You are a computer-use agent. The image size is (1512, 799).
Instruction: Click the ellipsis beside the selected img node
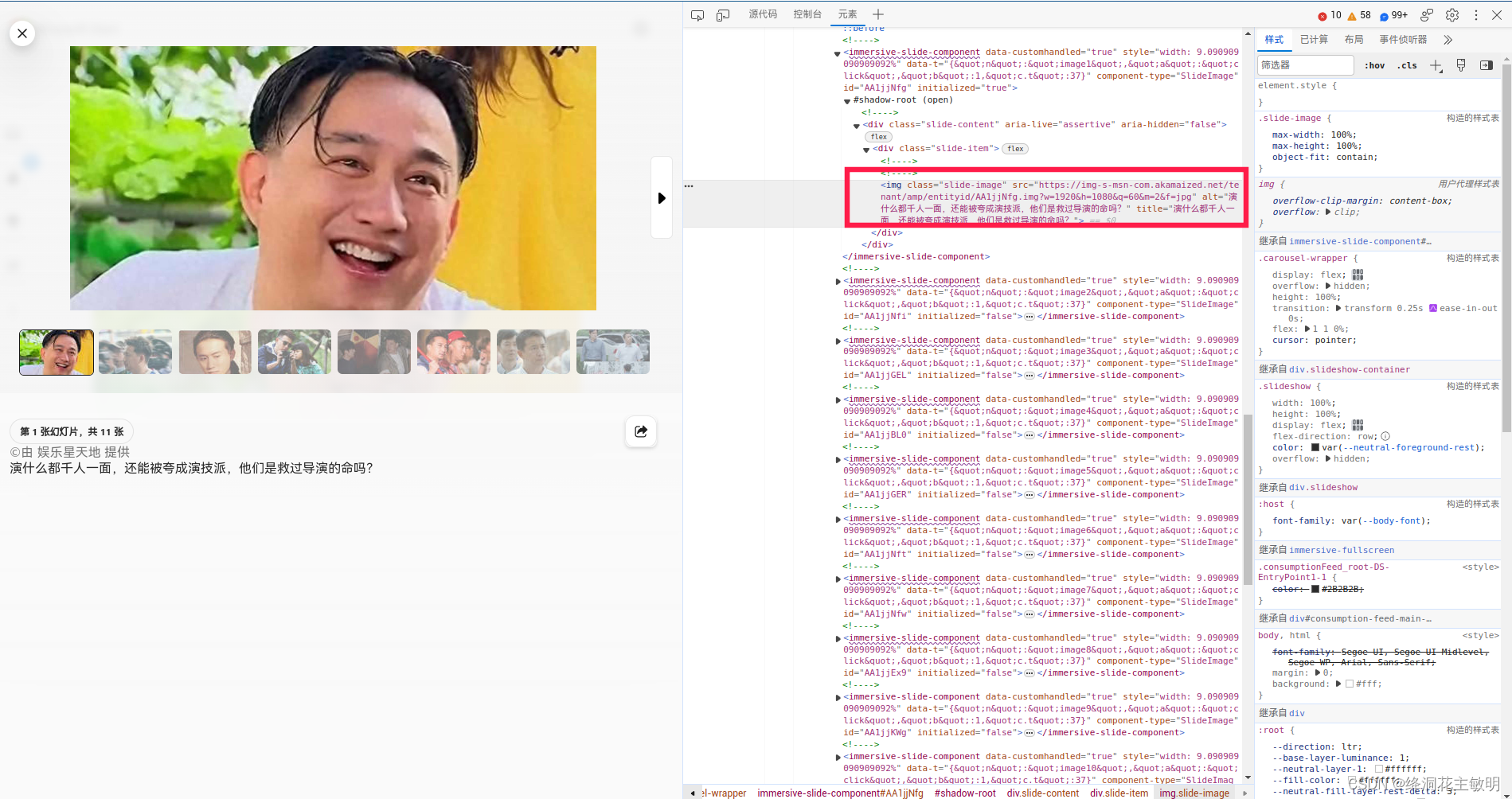pos(689,186)
